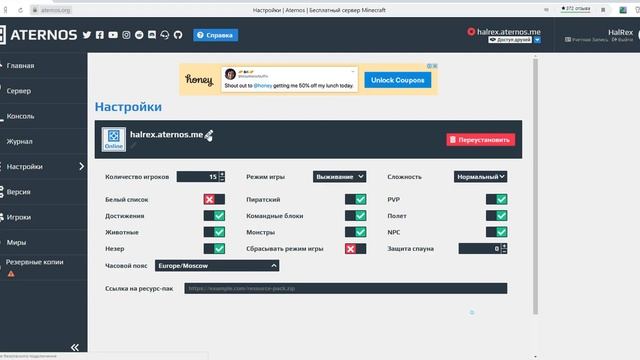The width and height of the screenshot is (640, 360).
Task: Click the red Переустановить button
Action: [x=480, y=140]
